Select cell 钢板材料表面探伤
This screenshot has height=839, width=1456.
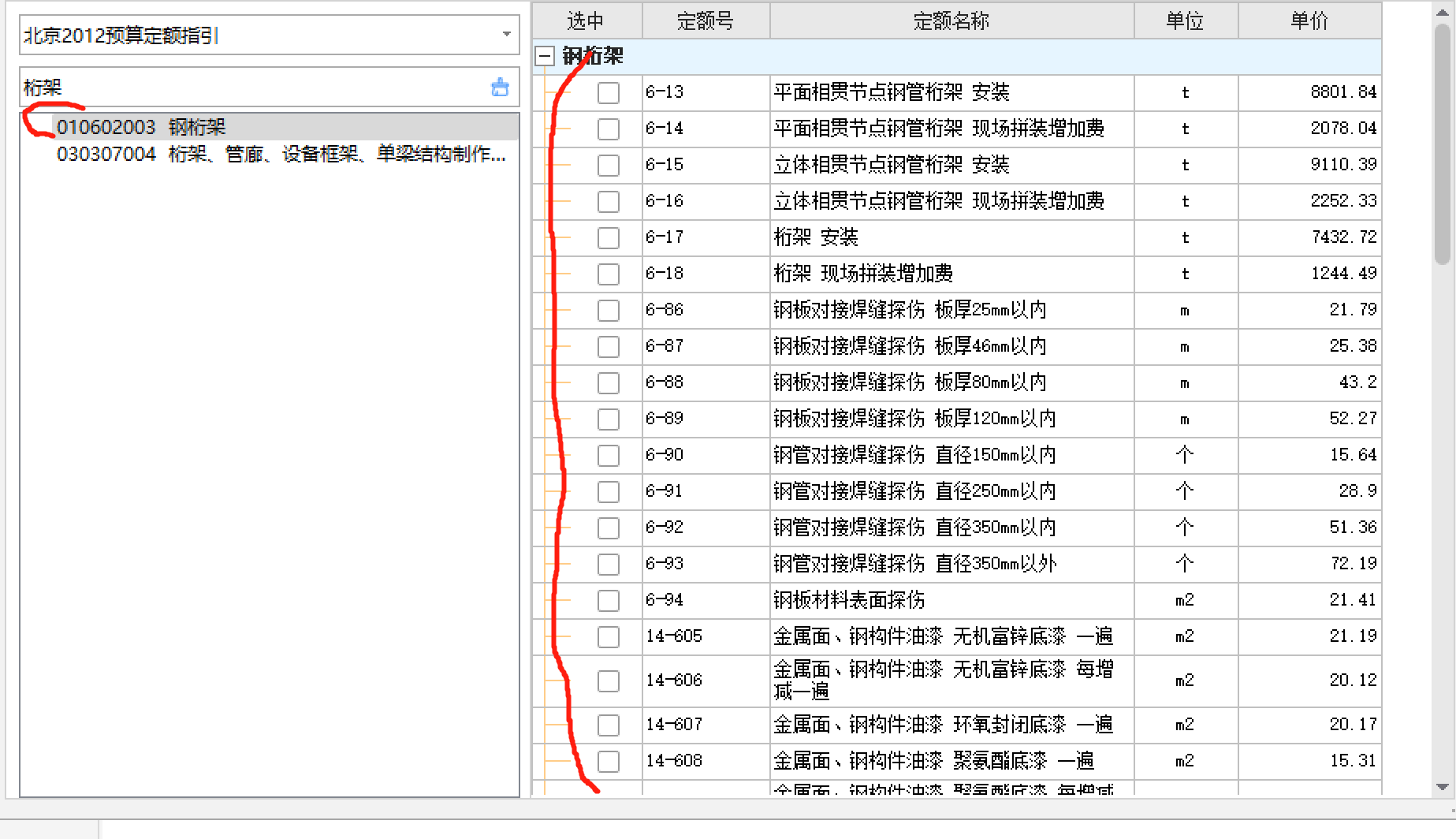point(951,600)
